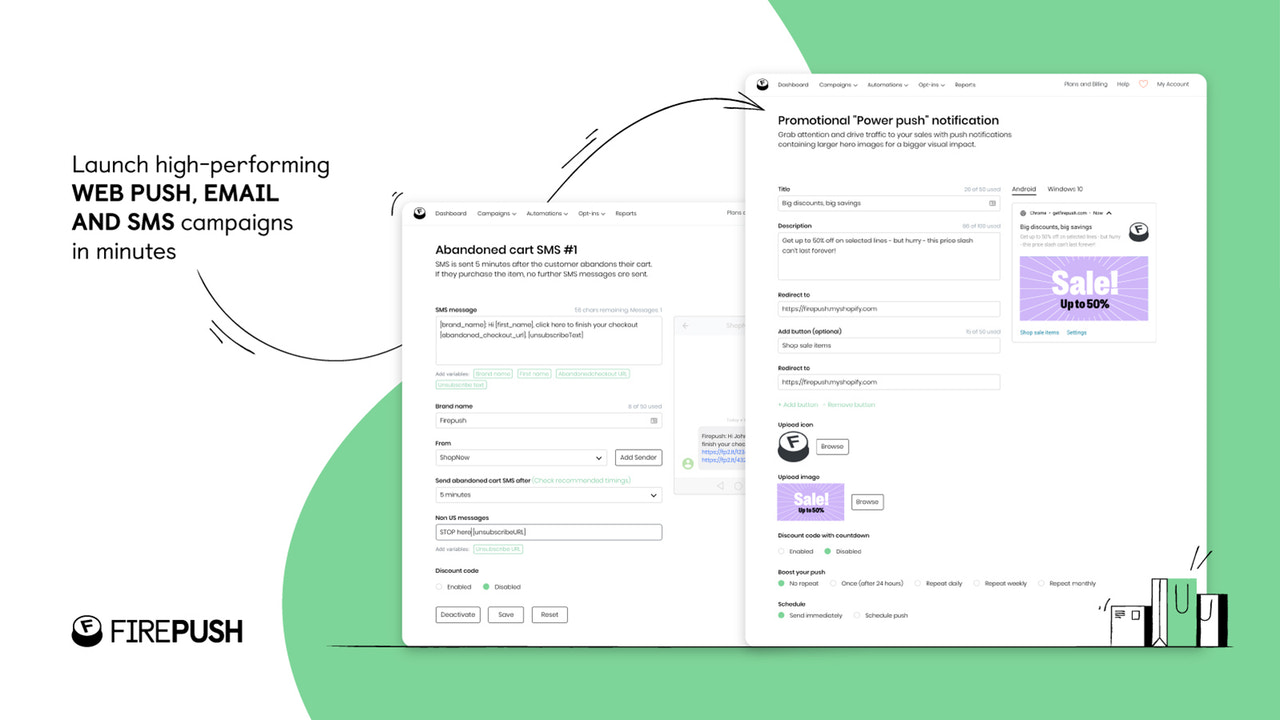1280x720 pixels.
Task: Click the Firepush F logo inside the notification preview
Action: point(1139,232)
